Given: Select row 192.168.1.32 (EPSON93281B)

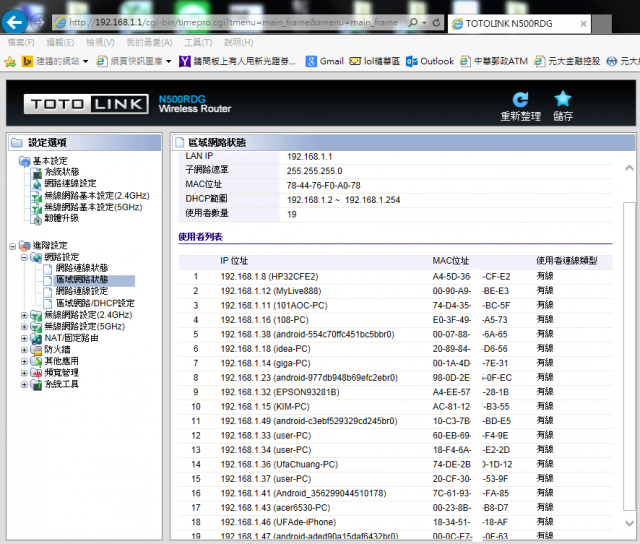Looking at the screenshot, I should click(x=395, y=392).
